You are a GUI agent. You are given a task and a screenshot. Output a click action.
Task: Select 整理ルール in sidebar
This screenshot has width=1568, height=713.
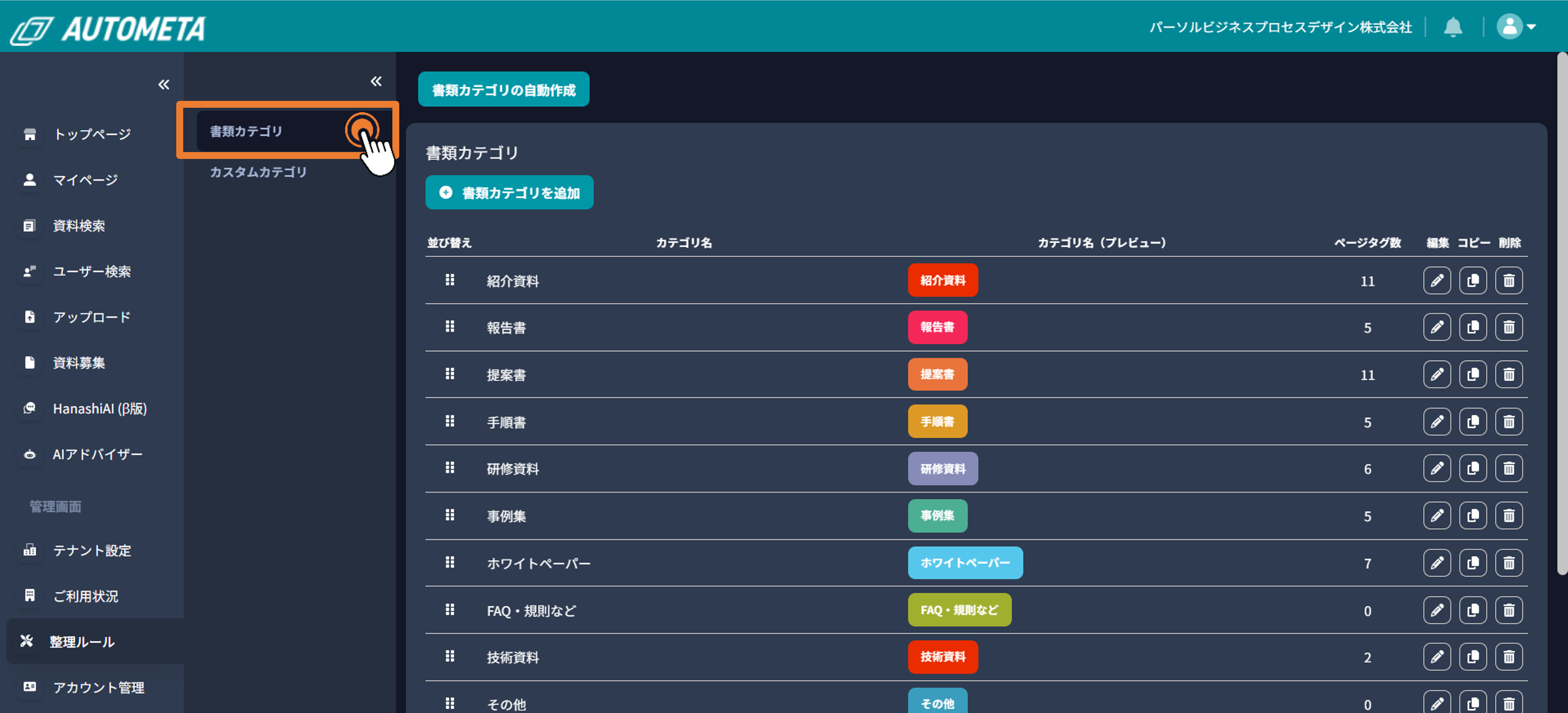click(95, 641)
